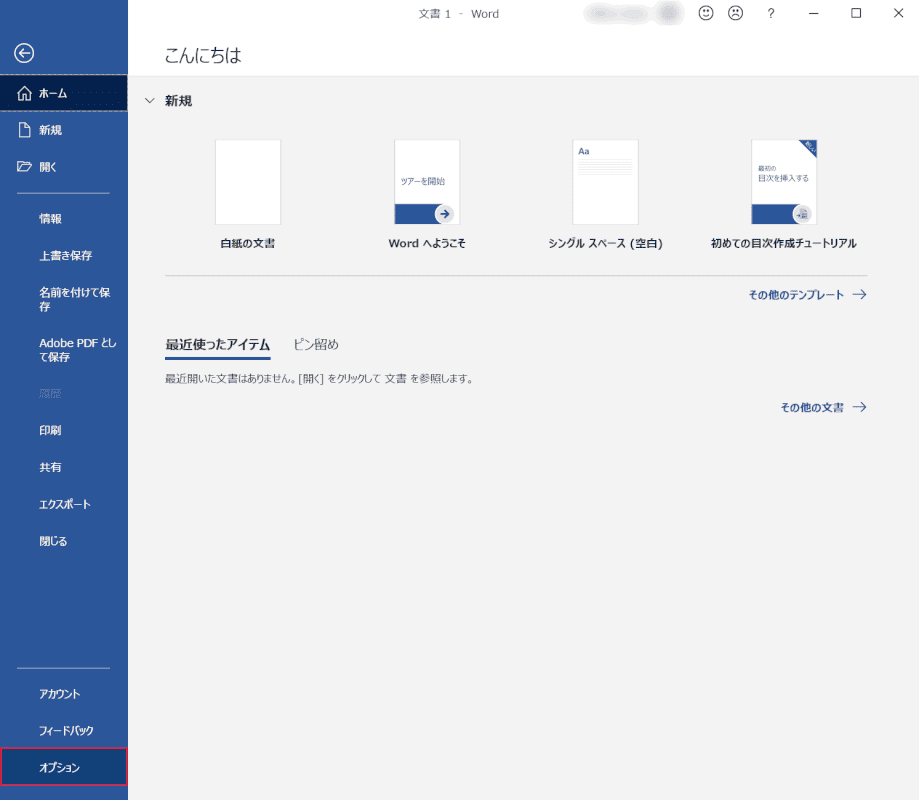Choose 閉じる from the sidebar
Image resolution: width=919 pixels, height=800 pixels.
pos(64,541)
